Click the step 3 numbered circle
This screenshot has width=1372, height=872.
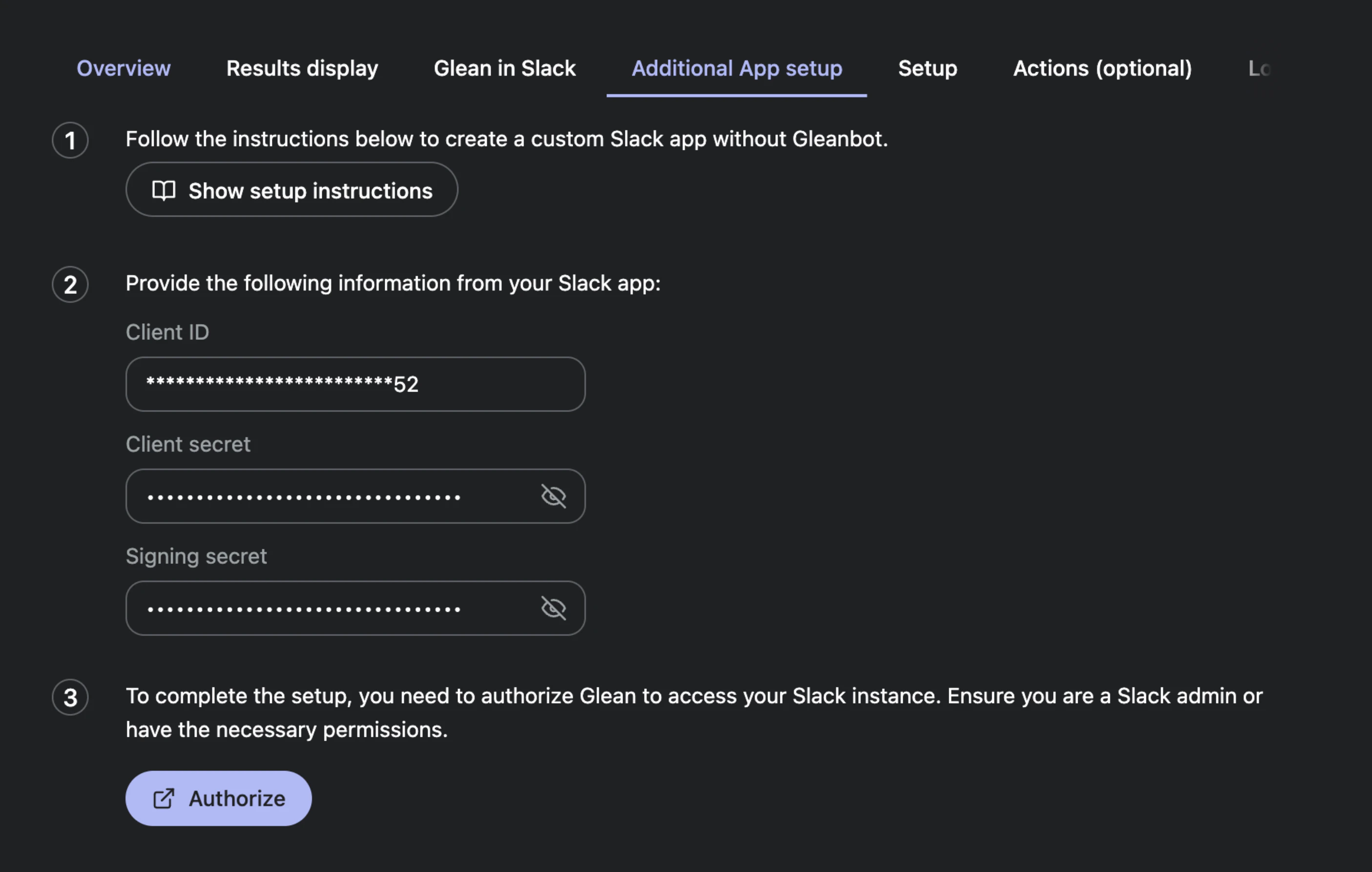tap(70, 697)
